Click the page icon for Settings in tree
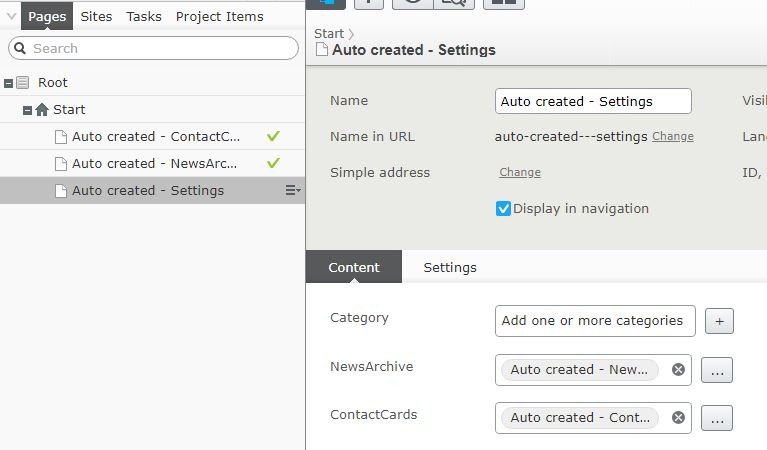767x450 pixels. click(x=61, y=191)
